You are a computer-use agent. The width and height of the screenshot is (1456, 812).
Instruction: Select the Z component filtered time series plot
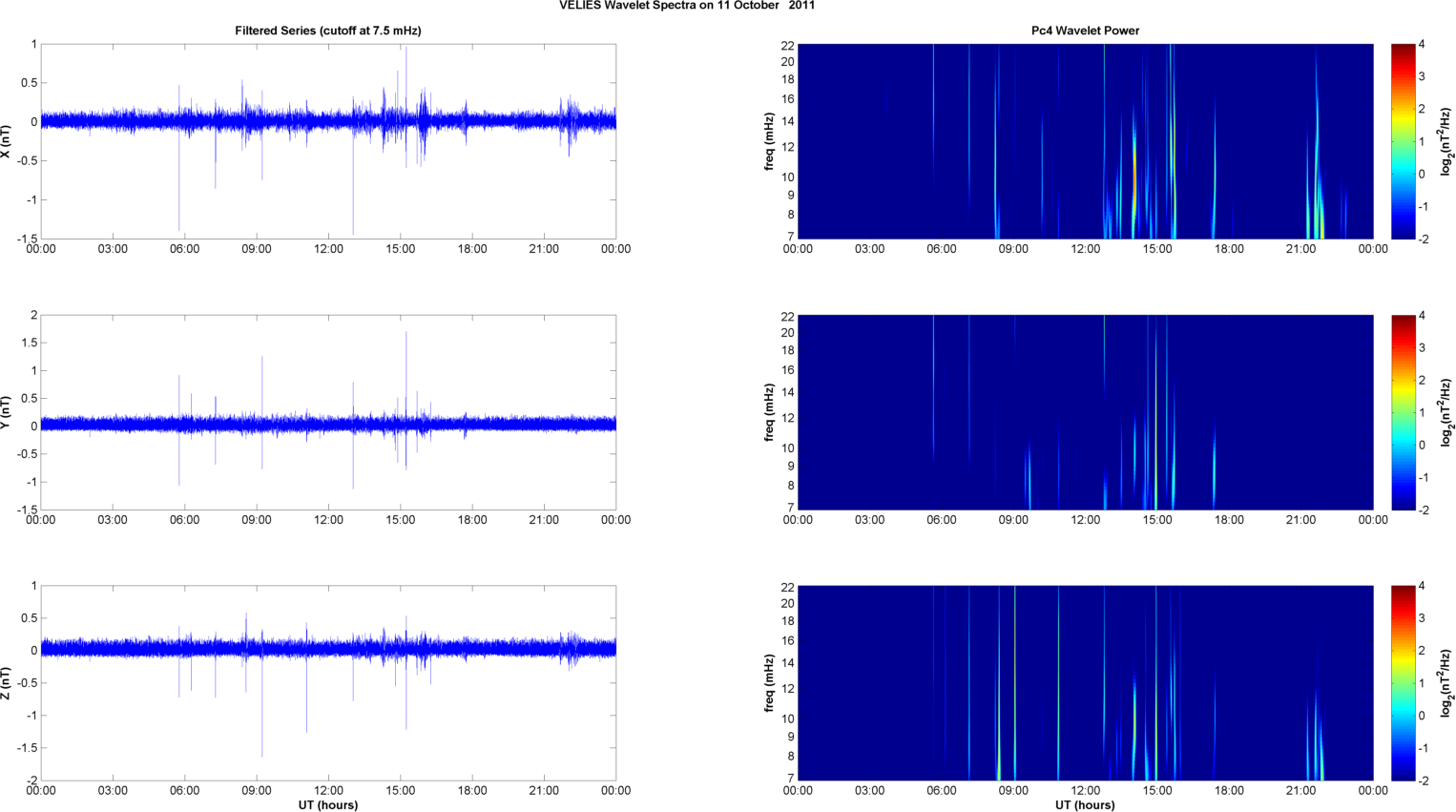coord(328,683)
